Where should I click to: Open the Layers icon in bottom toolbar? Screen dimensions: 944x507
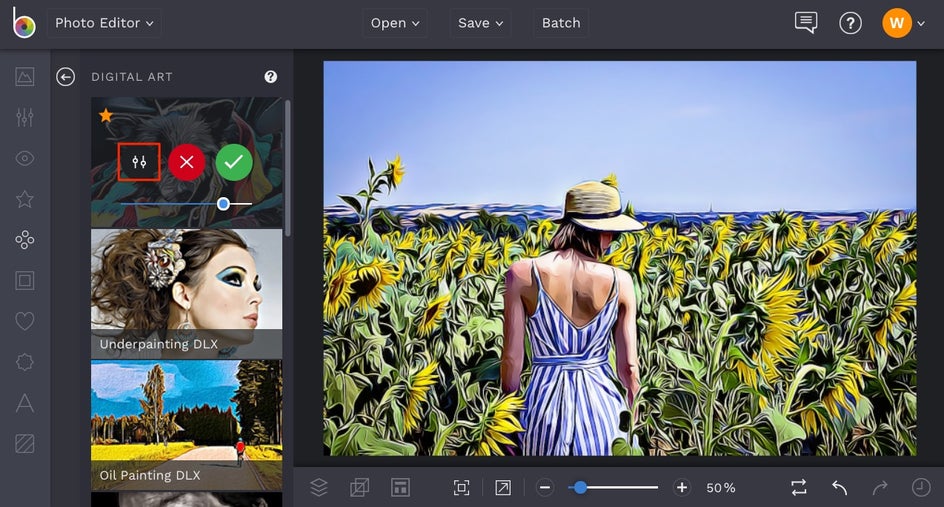(x=318, y=487)
